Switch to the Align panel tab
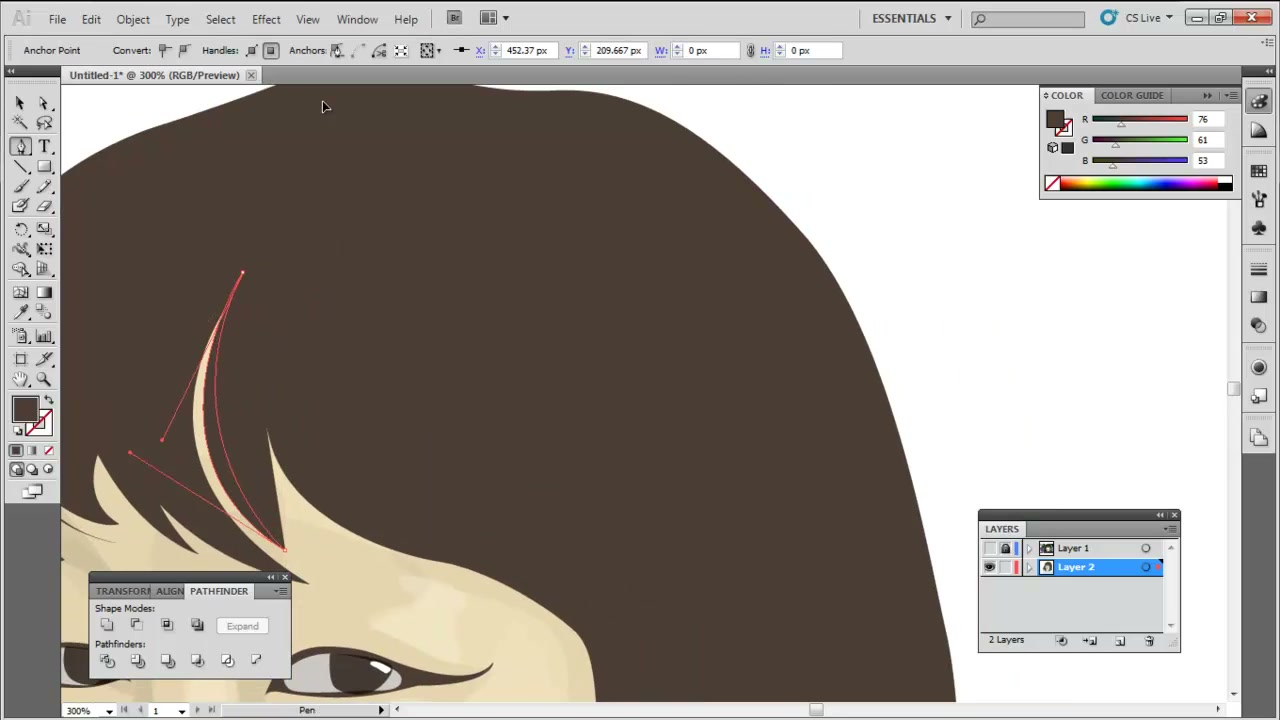 pyautogui.click(x=169, y=591)
